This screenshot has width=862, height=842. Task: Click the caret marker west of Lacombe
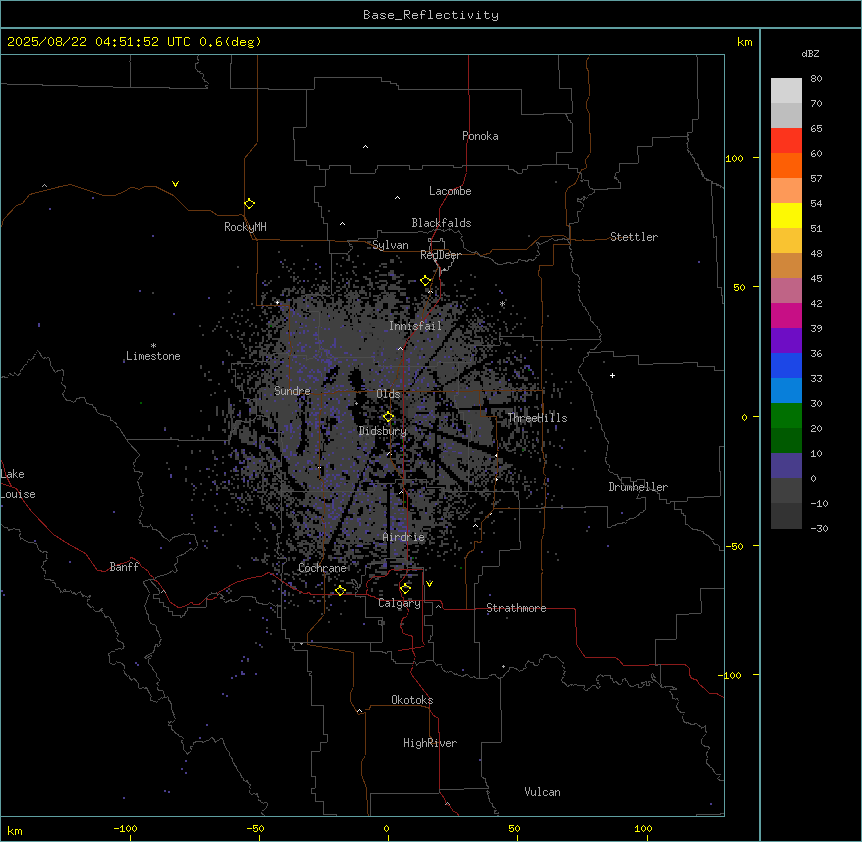[x=397, y=197]
